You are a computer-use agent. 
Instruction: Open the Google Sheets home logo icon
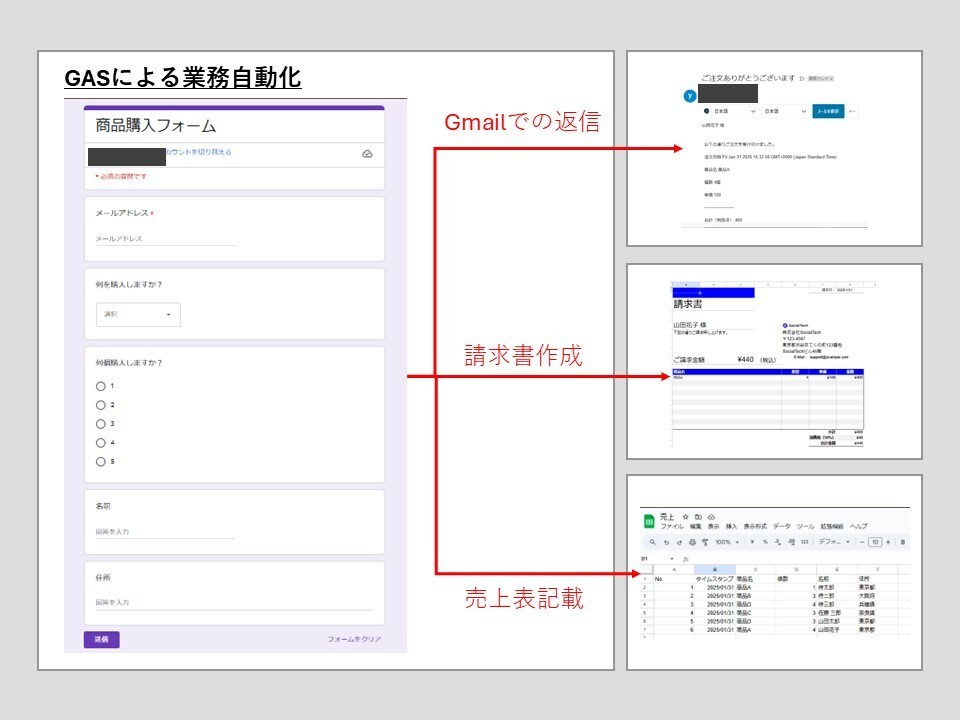click(649, 522)
